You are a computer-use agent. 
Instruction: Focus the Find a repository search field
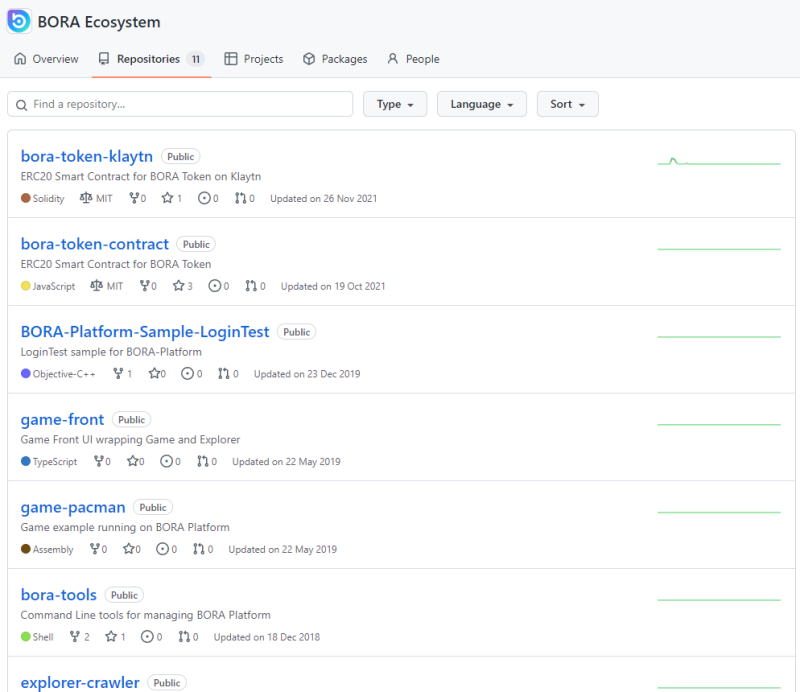tap(180, 104)
